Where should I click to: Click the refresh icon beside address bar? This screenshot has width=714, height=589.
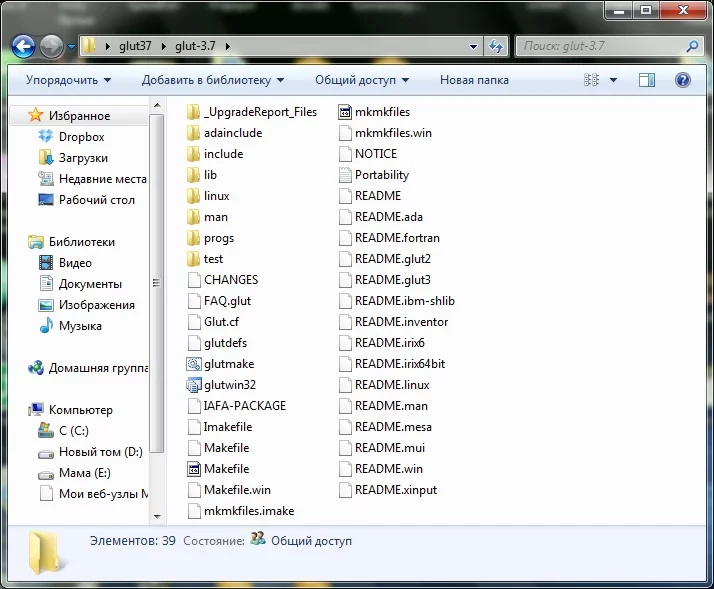pyautogui.click(x=496, y=46)
